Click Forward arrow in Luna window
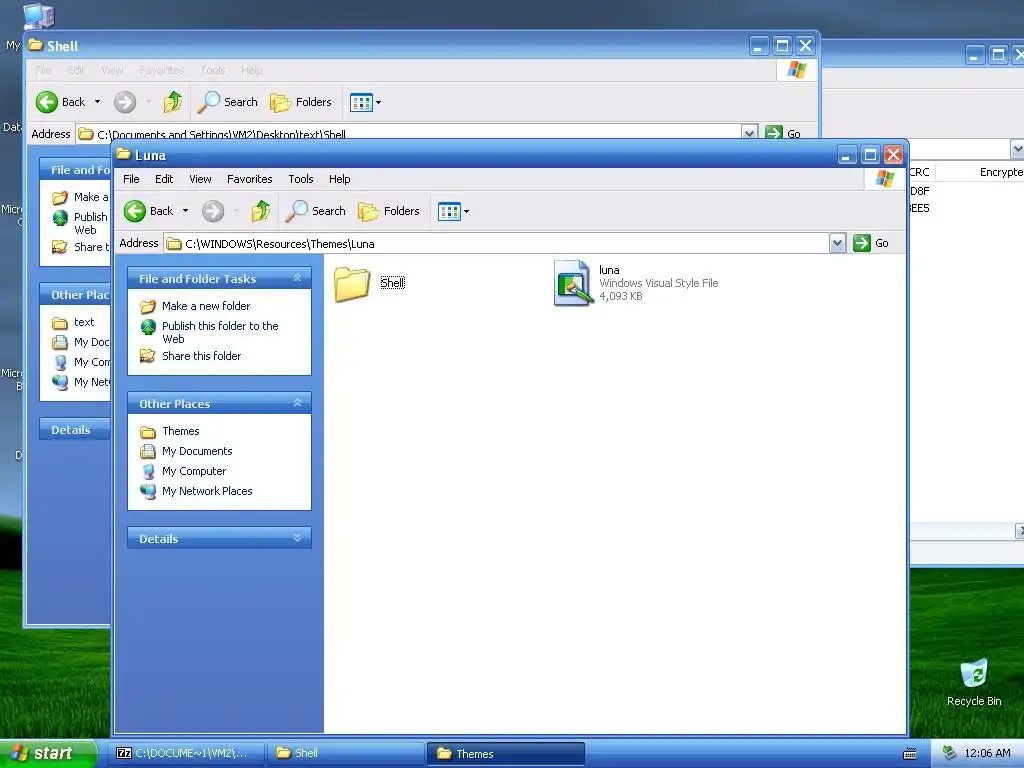This screenshot has height=768, width=1024. coord(213,211)
